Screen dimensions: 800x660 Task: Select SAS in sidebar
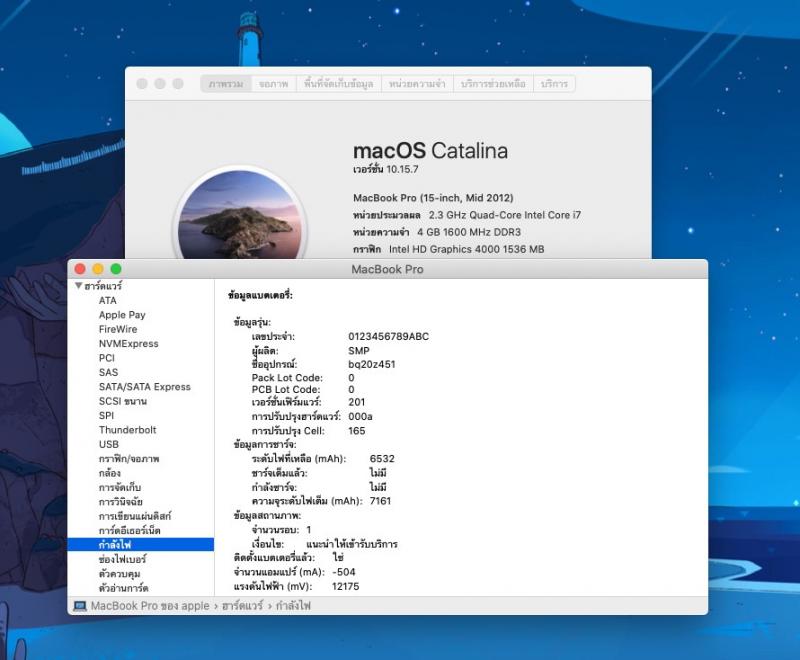coord(108,372)
